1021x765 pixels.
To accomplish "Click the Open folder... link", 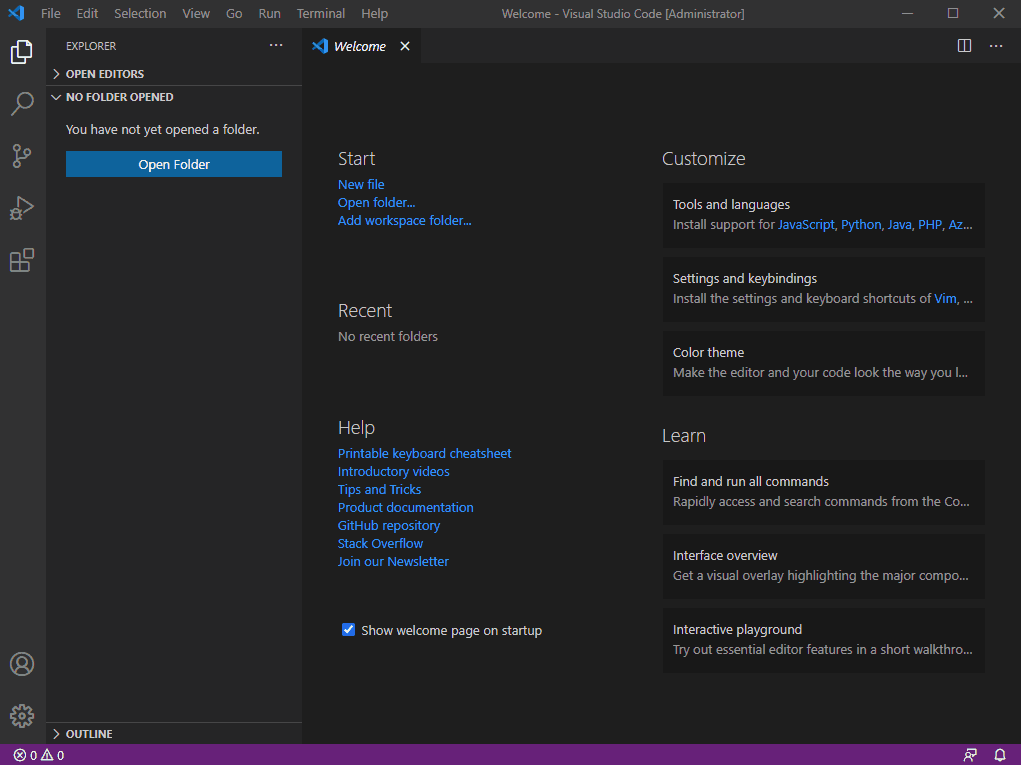I will click(376, 202).
